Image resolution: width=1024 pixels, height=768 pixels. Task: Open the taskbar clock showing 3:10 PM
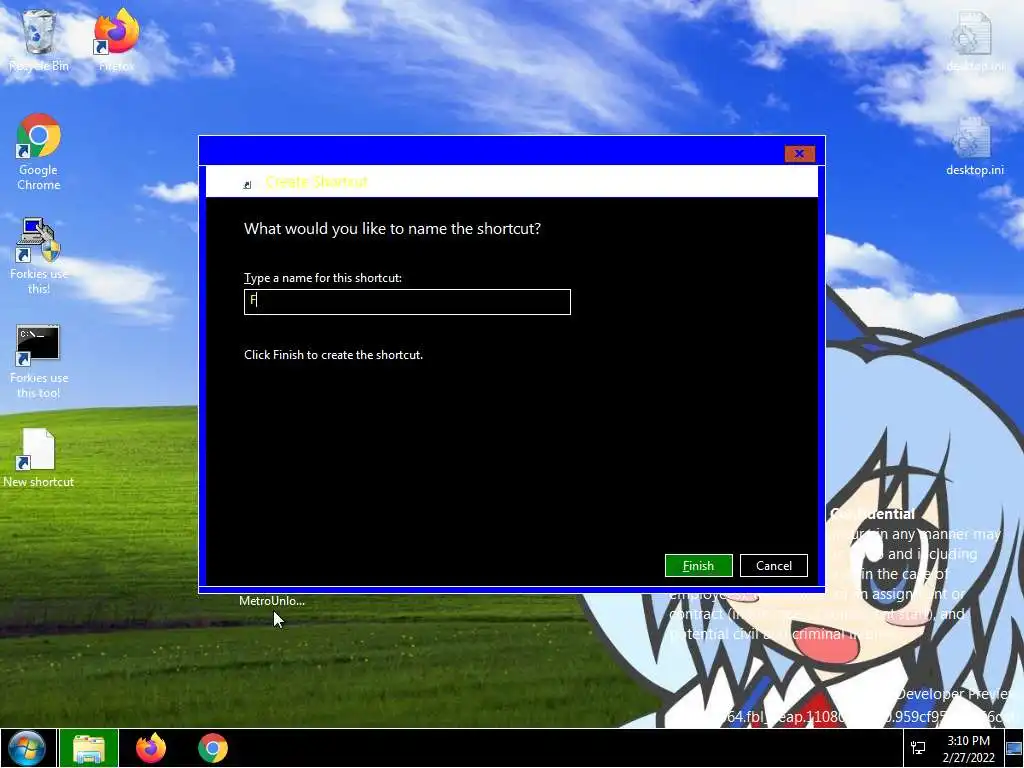click(968, 749)
